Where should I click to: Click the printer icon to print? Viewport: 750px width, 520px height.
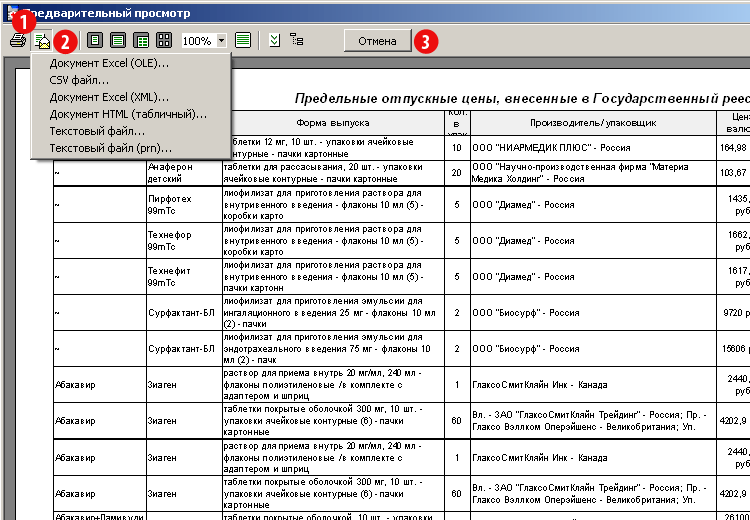point(18,41)
